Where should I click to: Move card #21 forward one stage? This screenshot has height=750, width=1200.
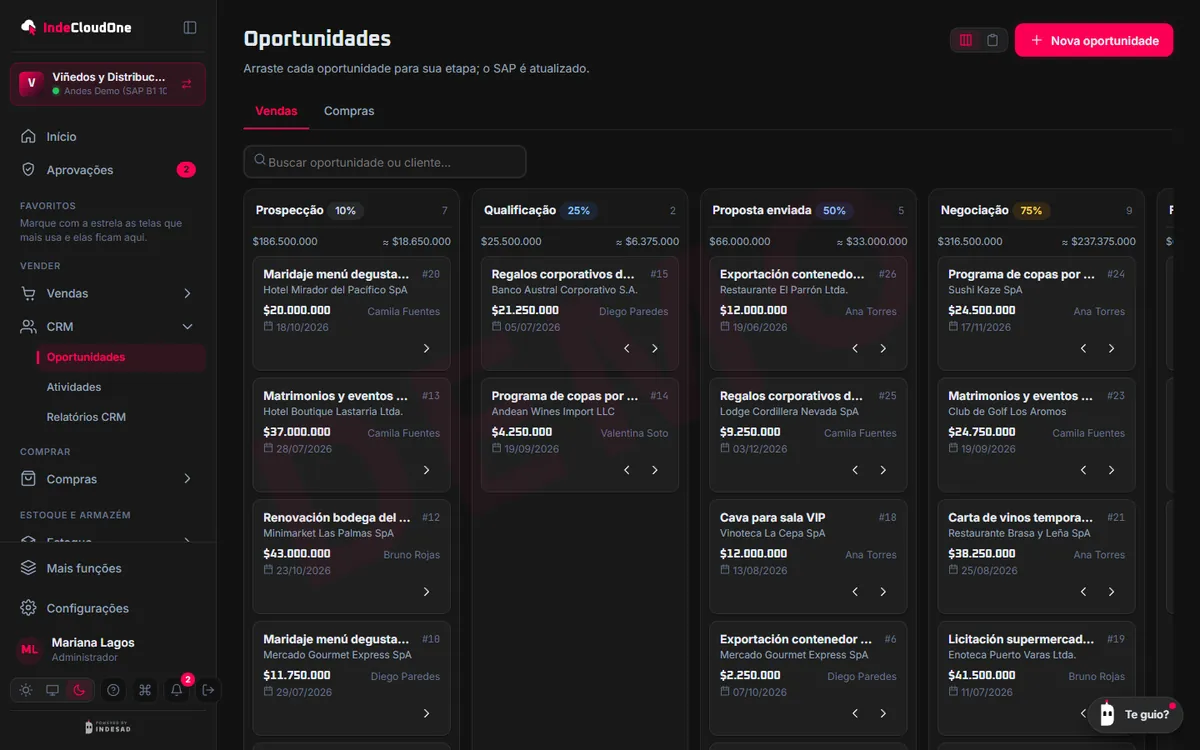[x=1111, y=592]
